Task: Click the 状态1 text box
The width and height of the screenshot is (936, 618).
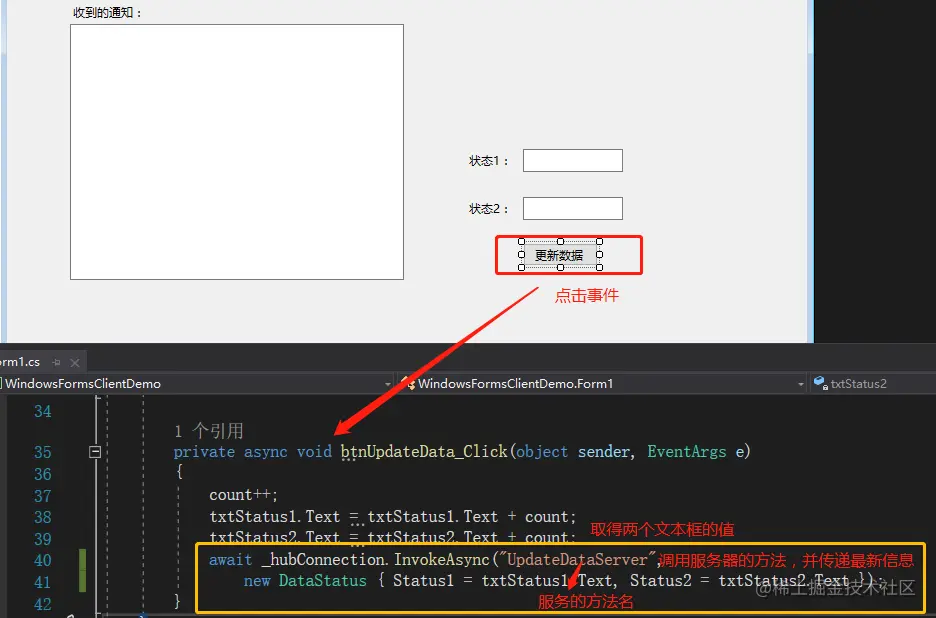Action: click(x=572, y=160)
